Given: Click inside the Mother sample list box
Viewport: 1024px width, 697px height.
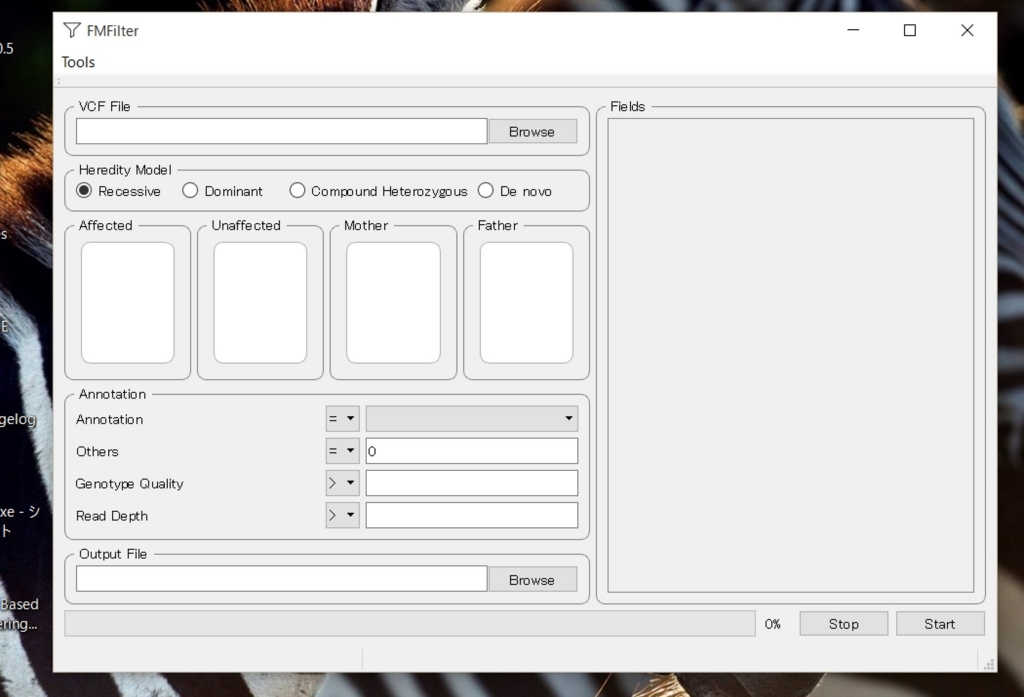Looking at the screenshot, I should pos(393,302).
